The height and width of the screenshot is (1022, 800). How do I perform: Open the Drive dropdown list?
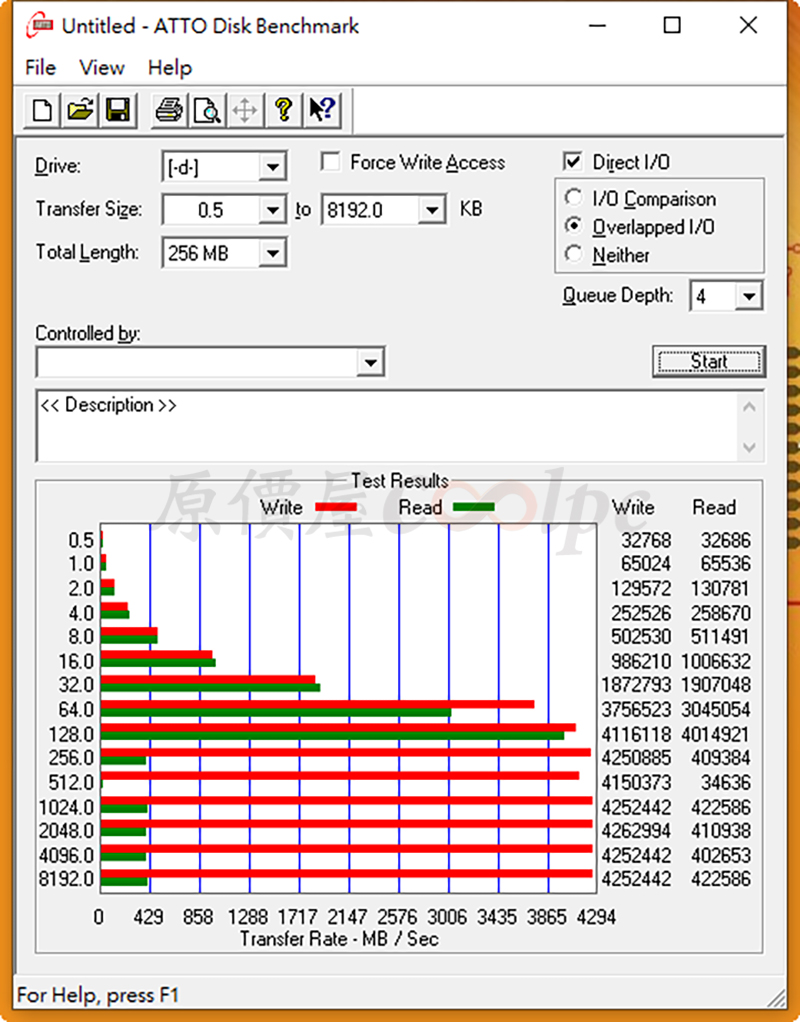[x=273, y=167]
